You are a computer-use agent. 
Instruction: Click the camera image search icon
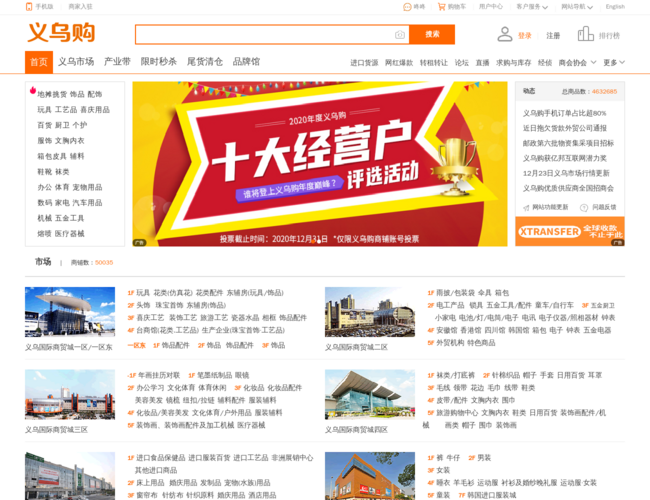(400, 35)
